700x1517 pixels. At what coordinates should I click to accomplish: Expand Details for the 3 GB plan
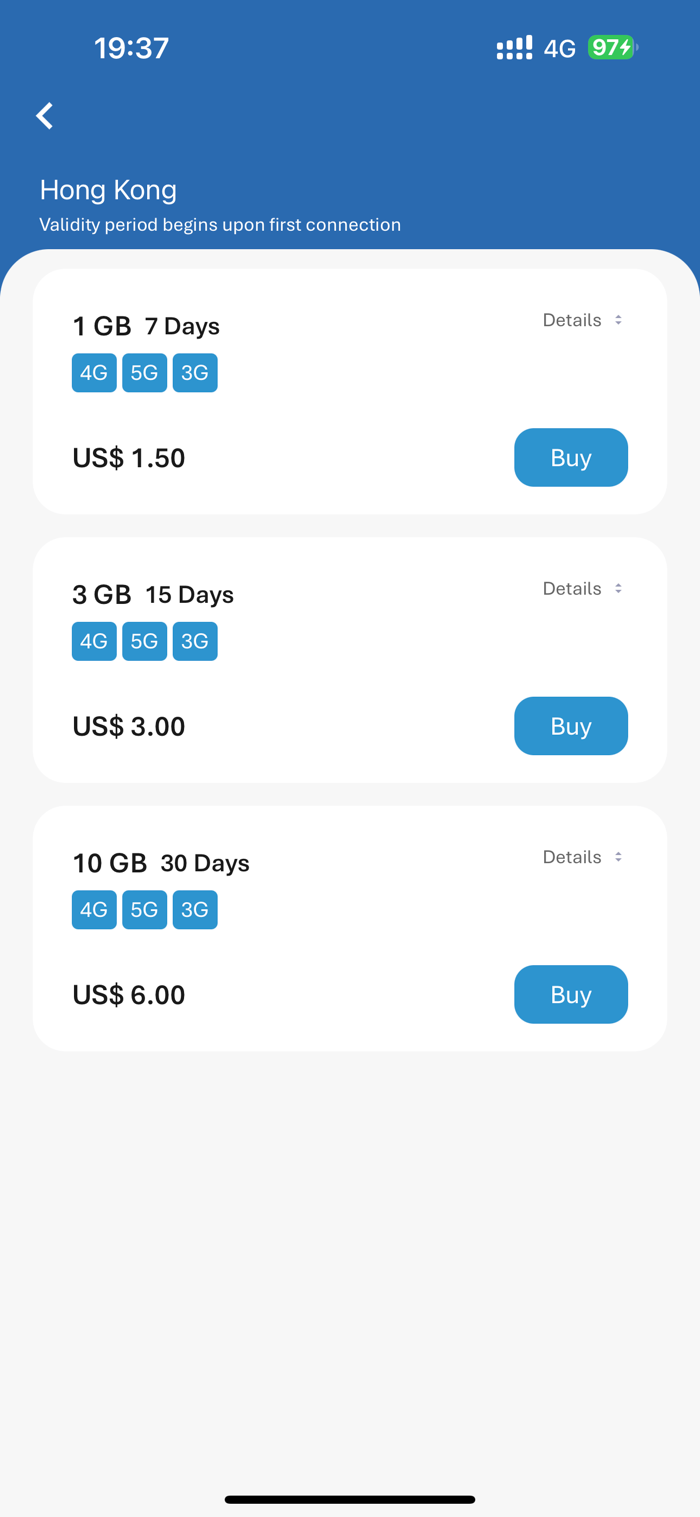[582, 588]
